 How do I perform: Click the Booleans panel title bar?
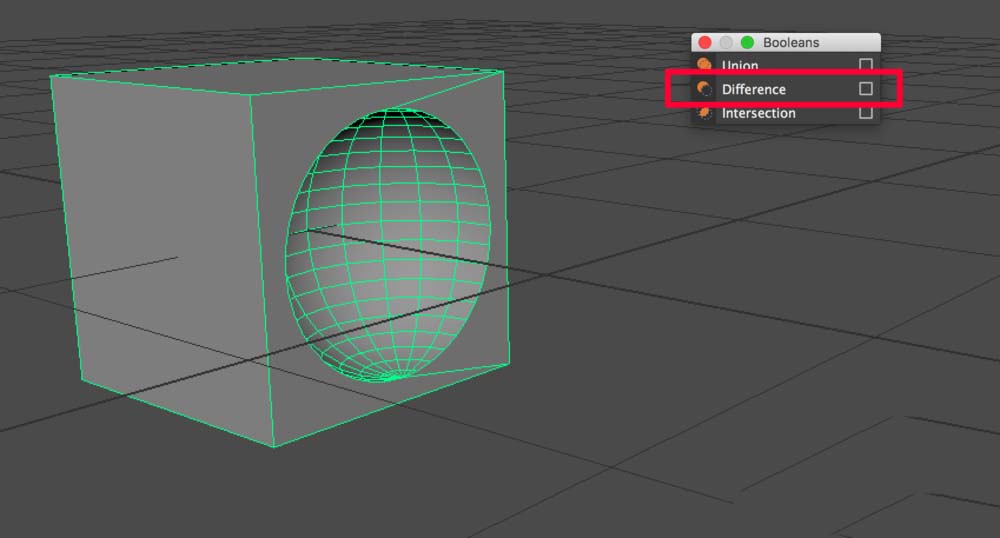click(786, 42)
